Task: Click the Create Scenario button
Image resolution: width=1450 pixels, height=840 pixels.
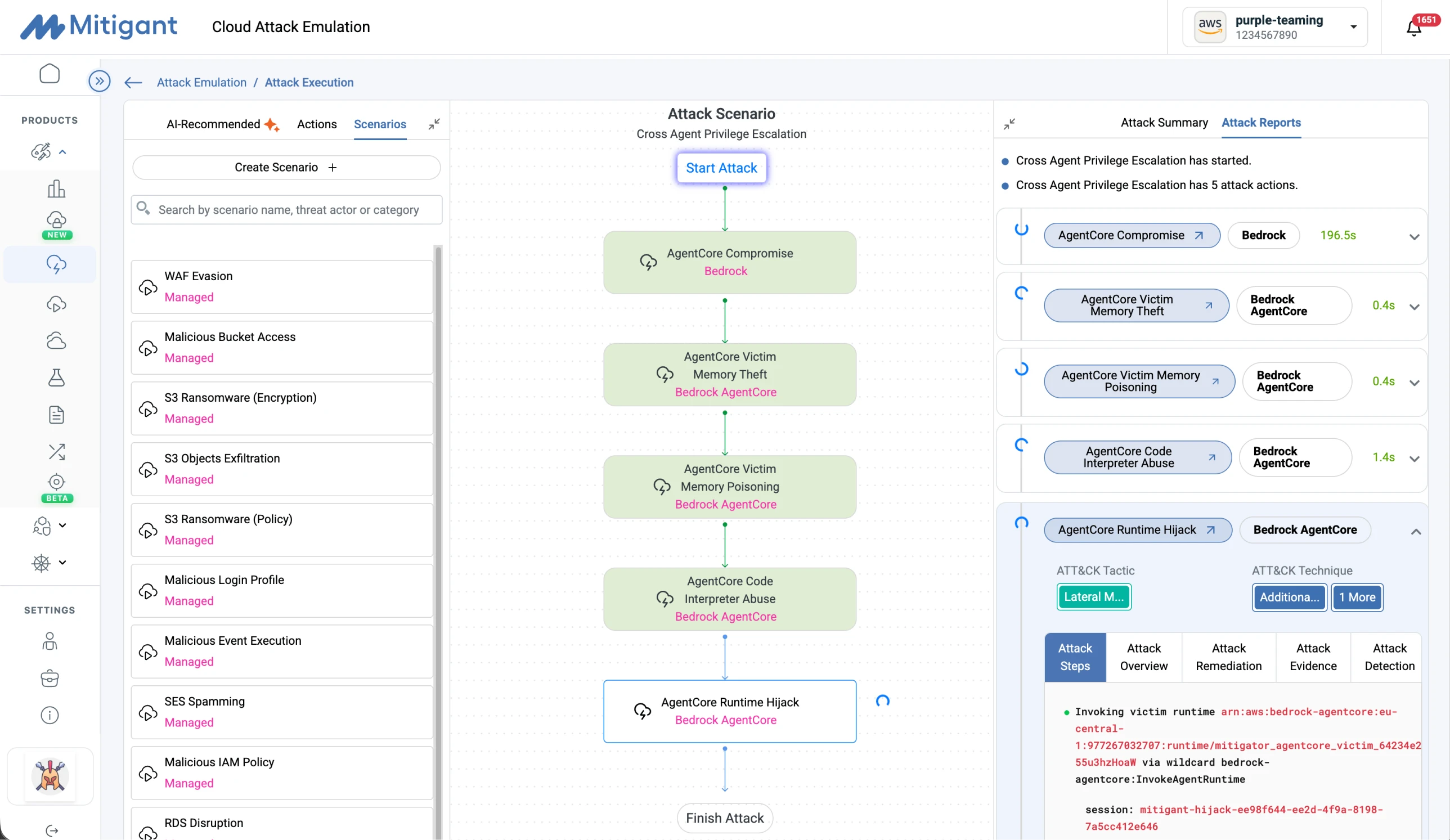Action: tap(286, 168)
